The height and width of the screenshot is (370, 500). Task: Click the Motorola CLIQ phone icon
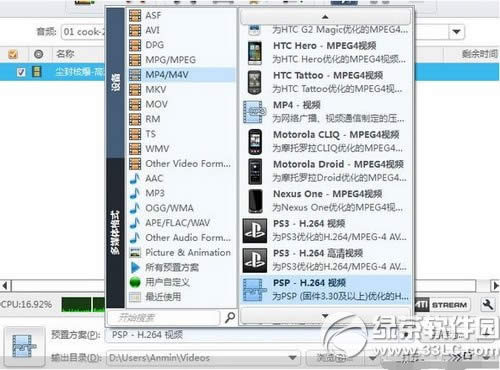(255, 142)
